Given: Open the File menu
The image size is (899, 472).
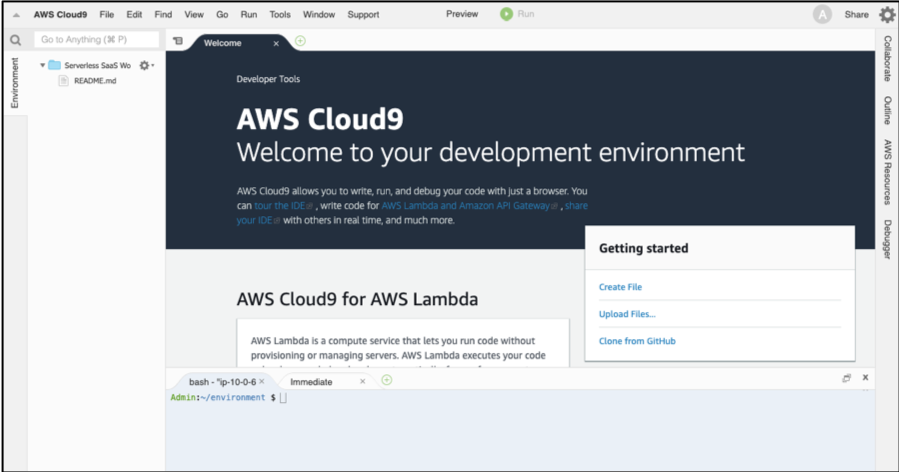Looking at the screenshot, I should pos(107,14).
